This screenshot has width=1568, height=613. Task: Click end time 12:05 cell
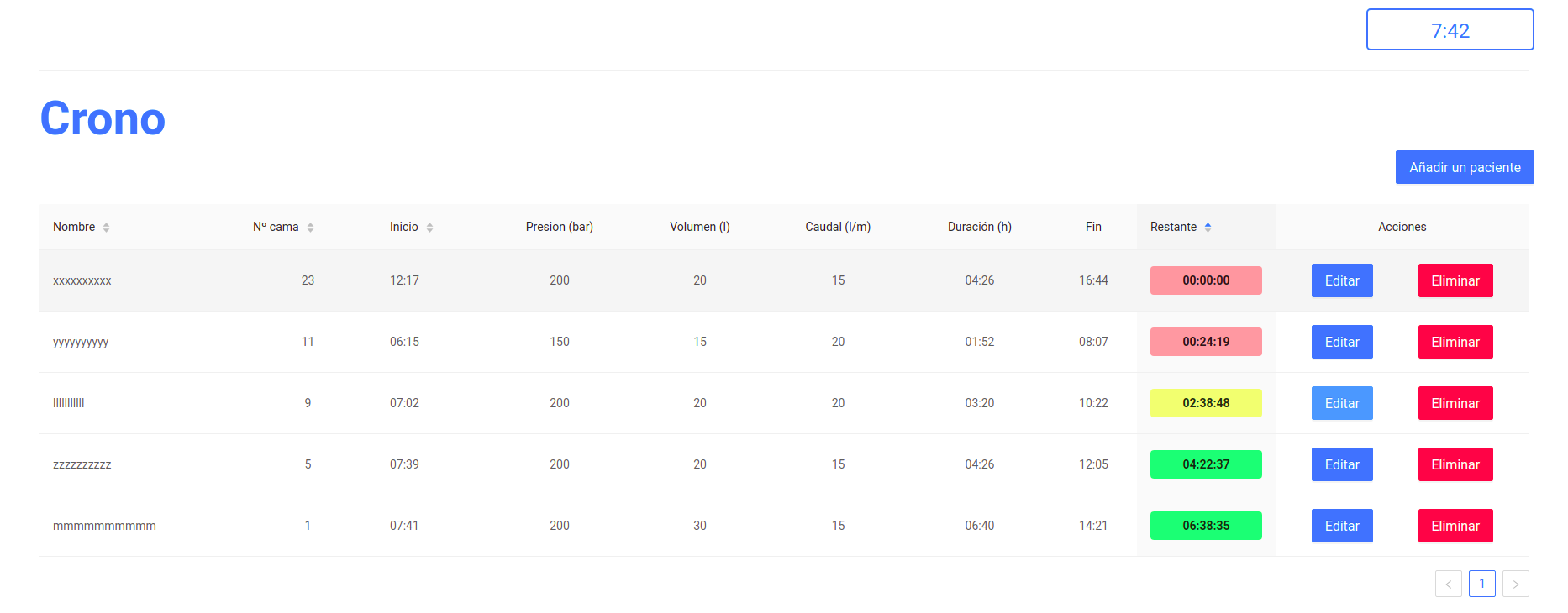[1093, 464]
